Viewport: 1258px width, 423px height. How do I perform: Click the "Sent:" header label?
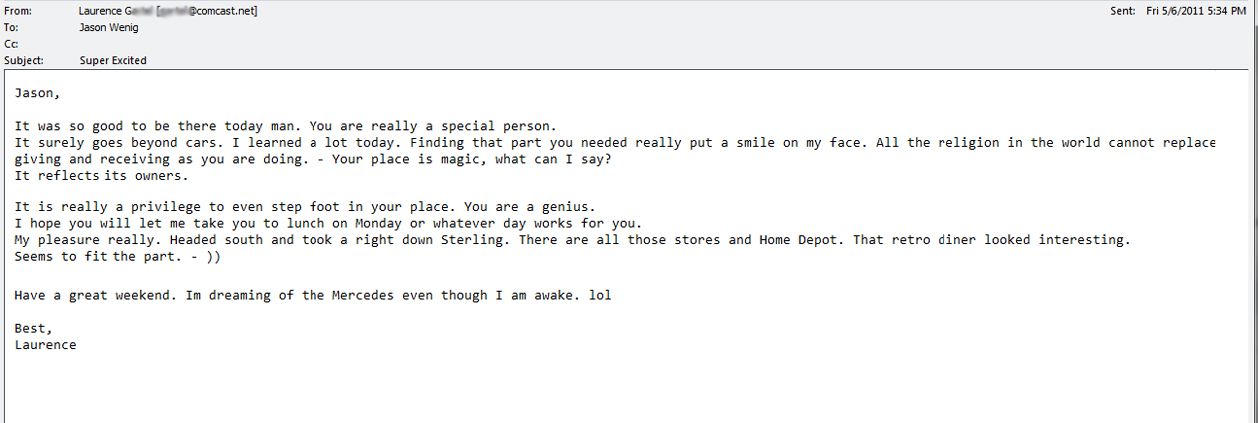click(1122, 11)
